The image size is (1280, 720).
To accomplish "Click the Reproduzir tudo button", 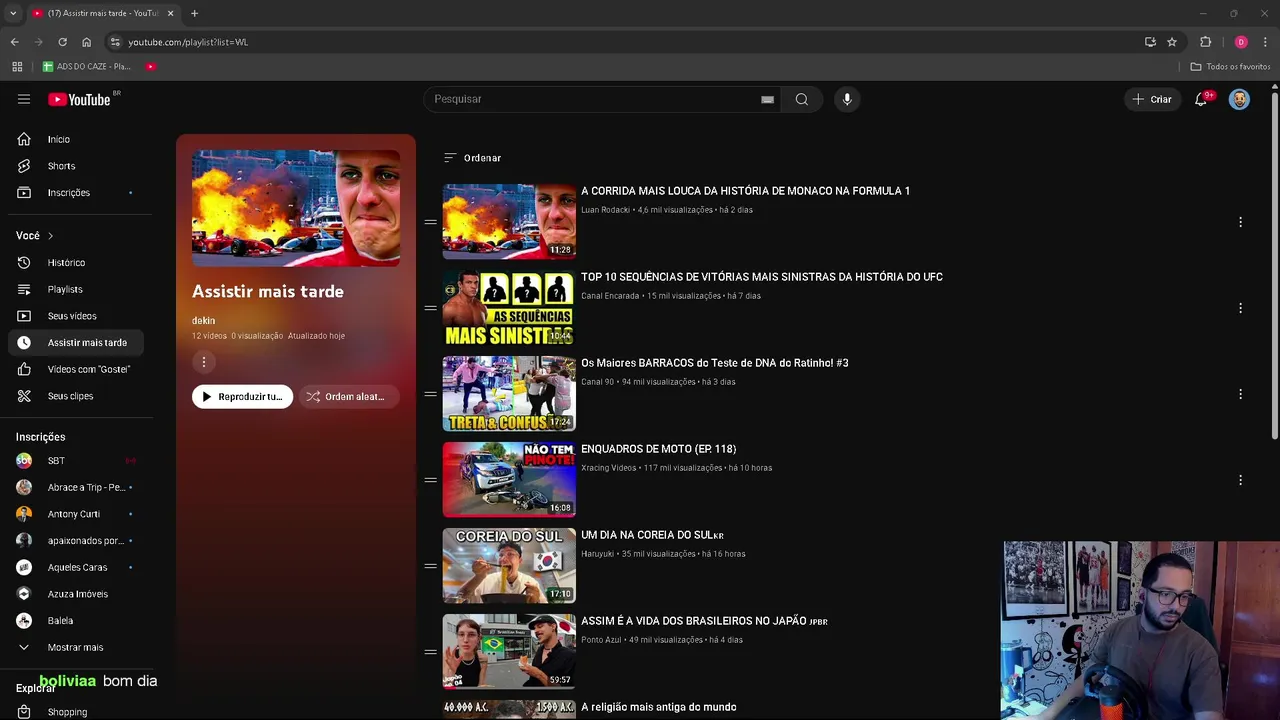I will click(242, 397).
